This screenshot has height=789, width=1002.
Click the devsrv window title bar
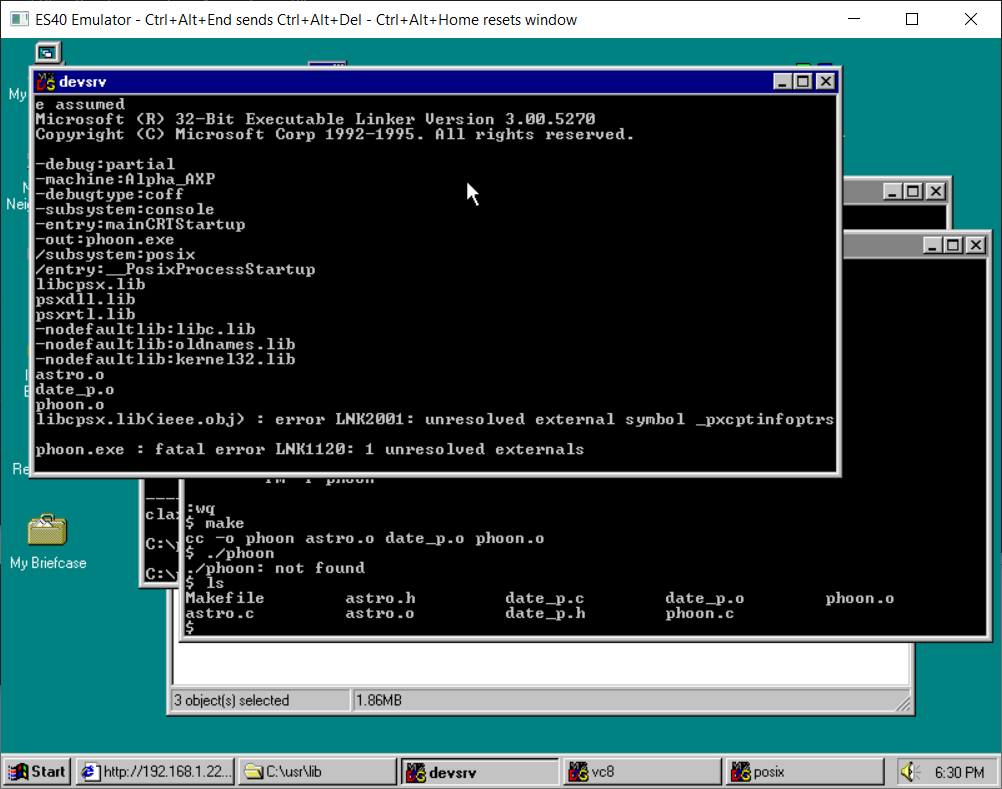(x=435, y=82)
